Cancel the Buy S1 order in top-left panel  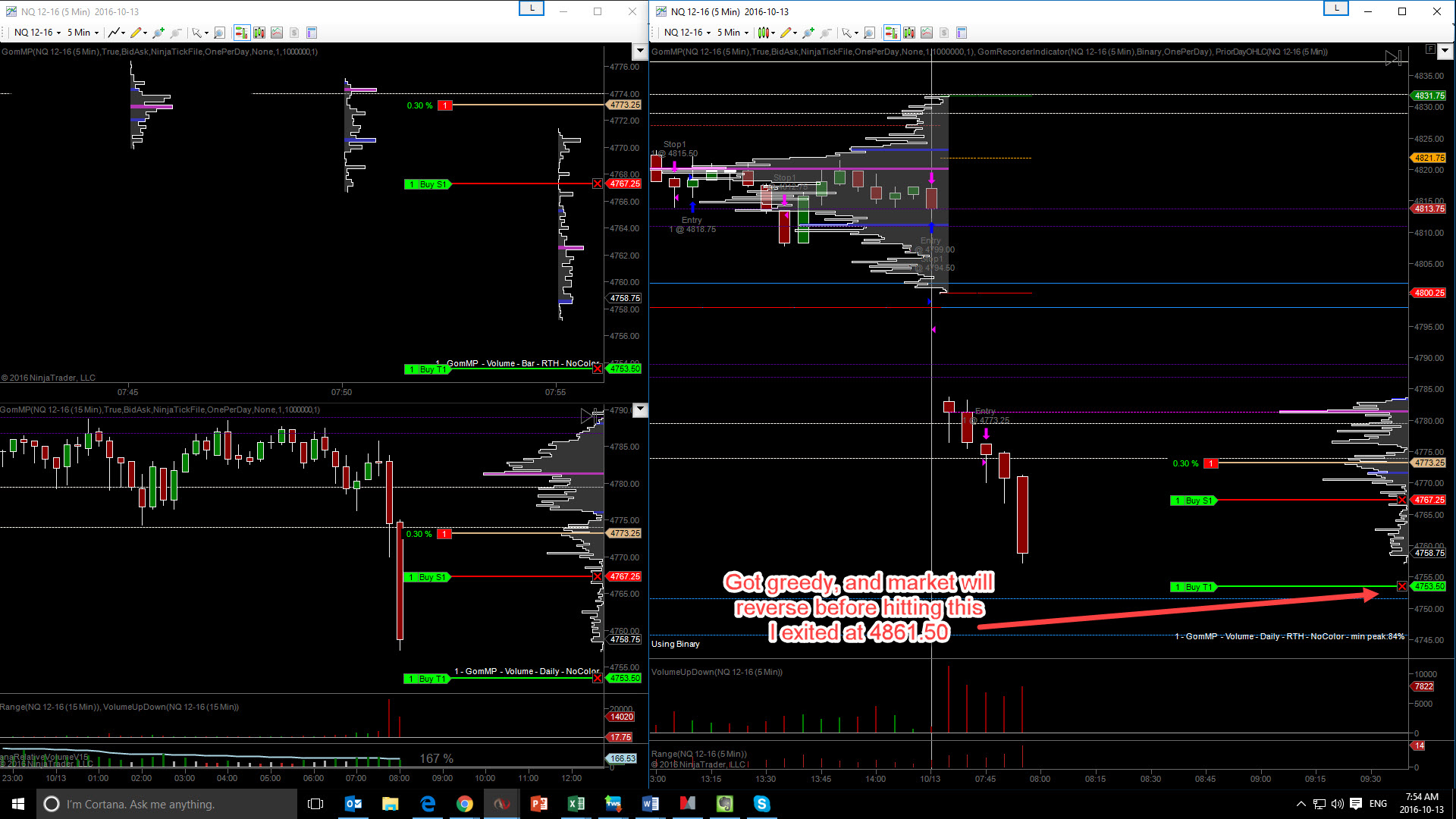pos(598,184)
